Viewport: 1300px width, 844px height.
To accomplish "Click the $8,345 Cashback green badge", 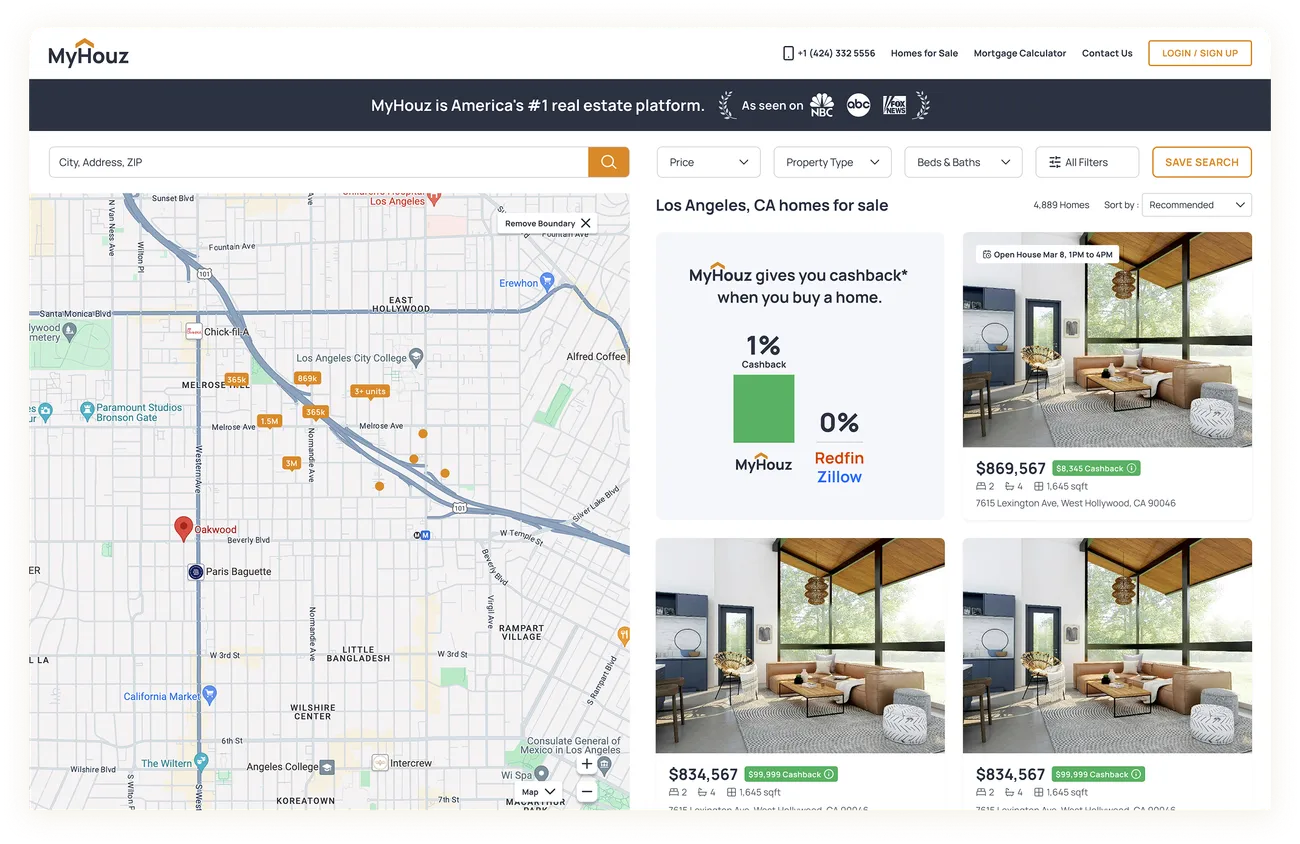I will pyautogui.click(x=1096, y=468).
